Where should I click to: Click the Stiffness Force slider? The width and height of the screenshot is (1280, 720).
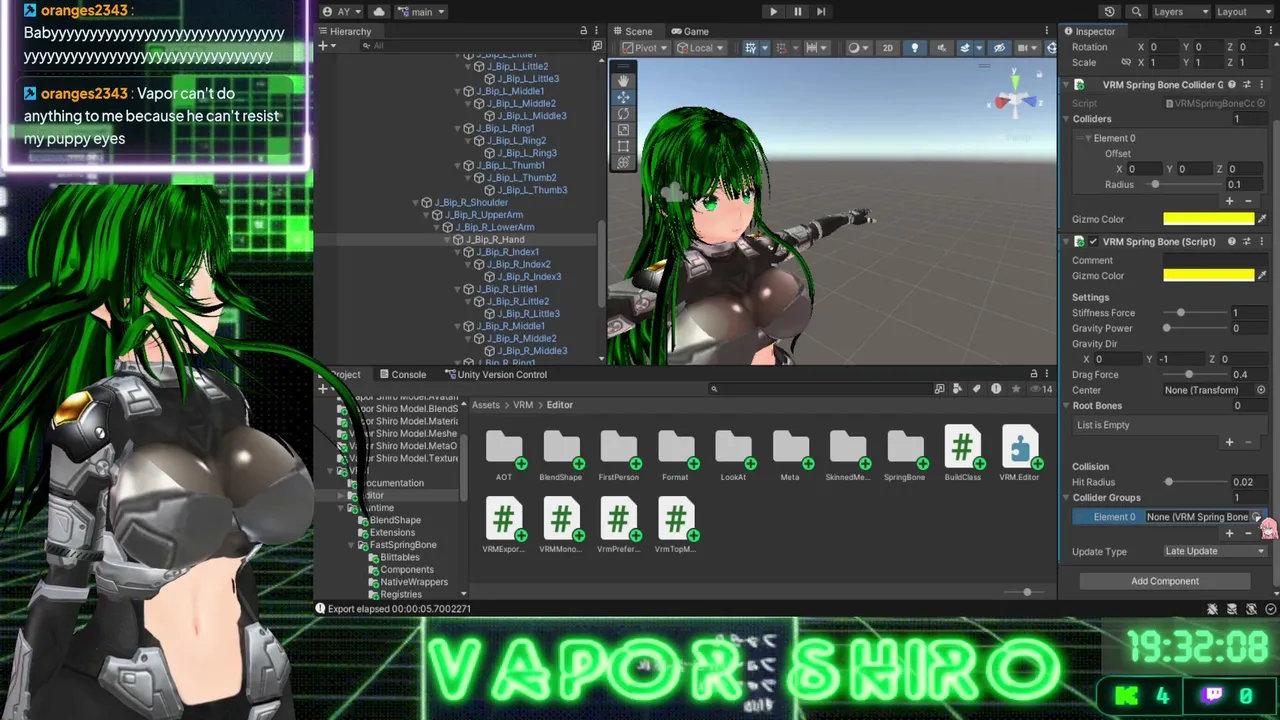click(x=1194, y=313)
